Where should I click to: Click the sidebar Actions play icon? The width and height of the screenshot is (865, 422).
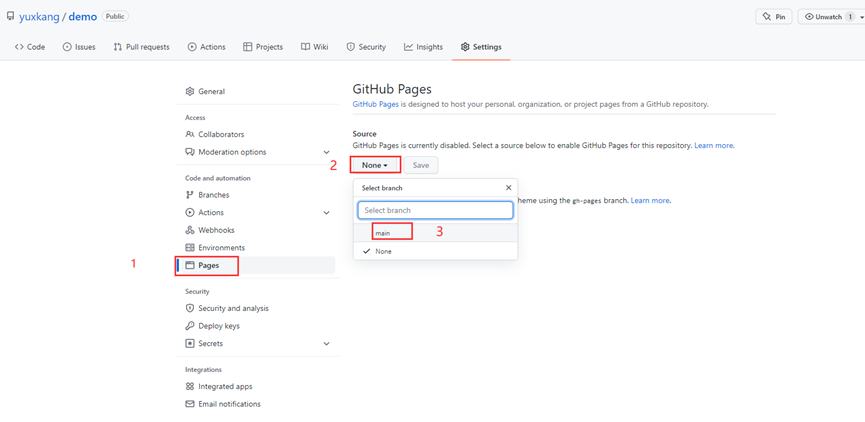click(190, 213)
